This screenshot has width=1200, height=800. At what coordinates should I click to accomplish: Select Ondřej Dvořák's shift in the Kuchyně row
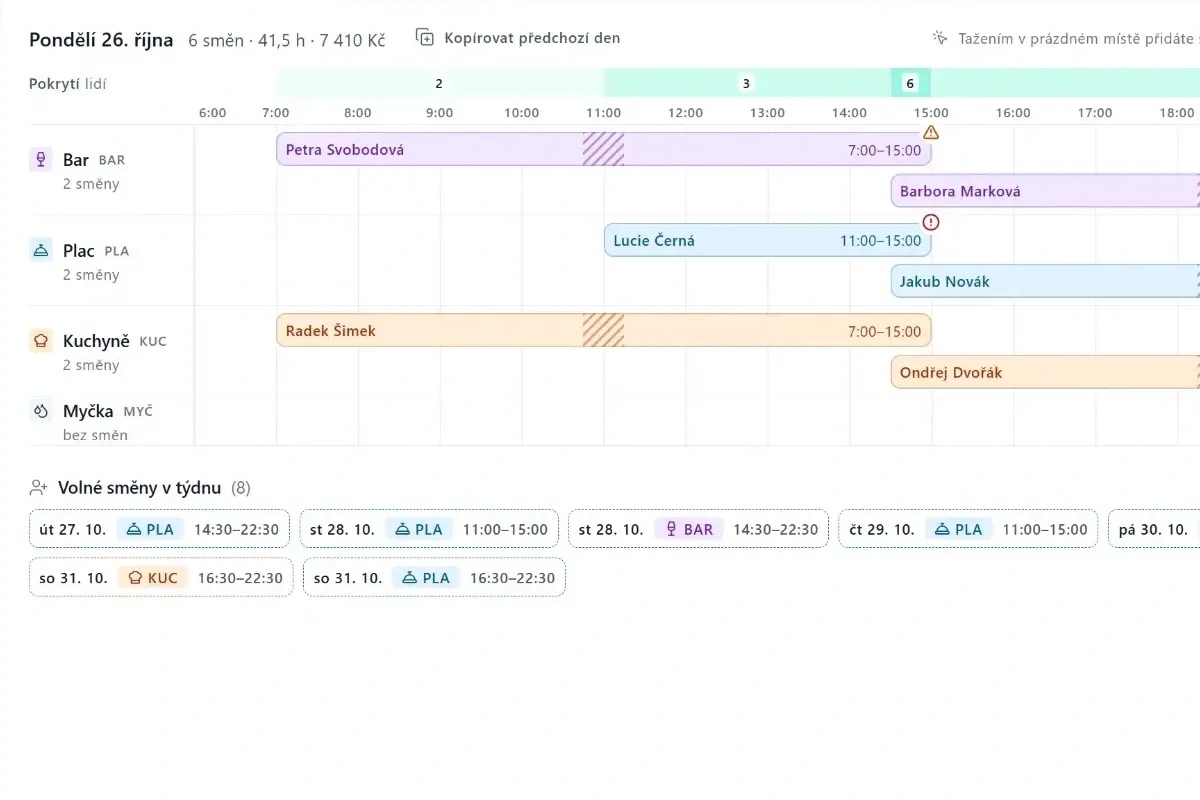click(1045, 372)
